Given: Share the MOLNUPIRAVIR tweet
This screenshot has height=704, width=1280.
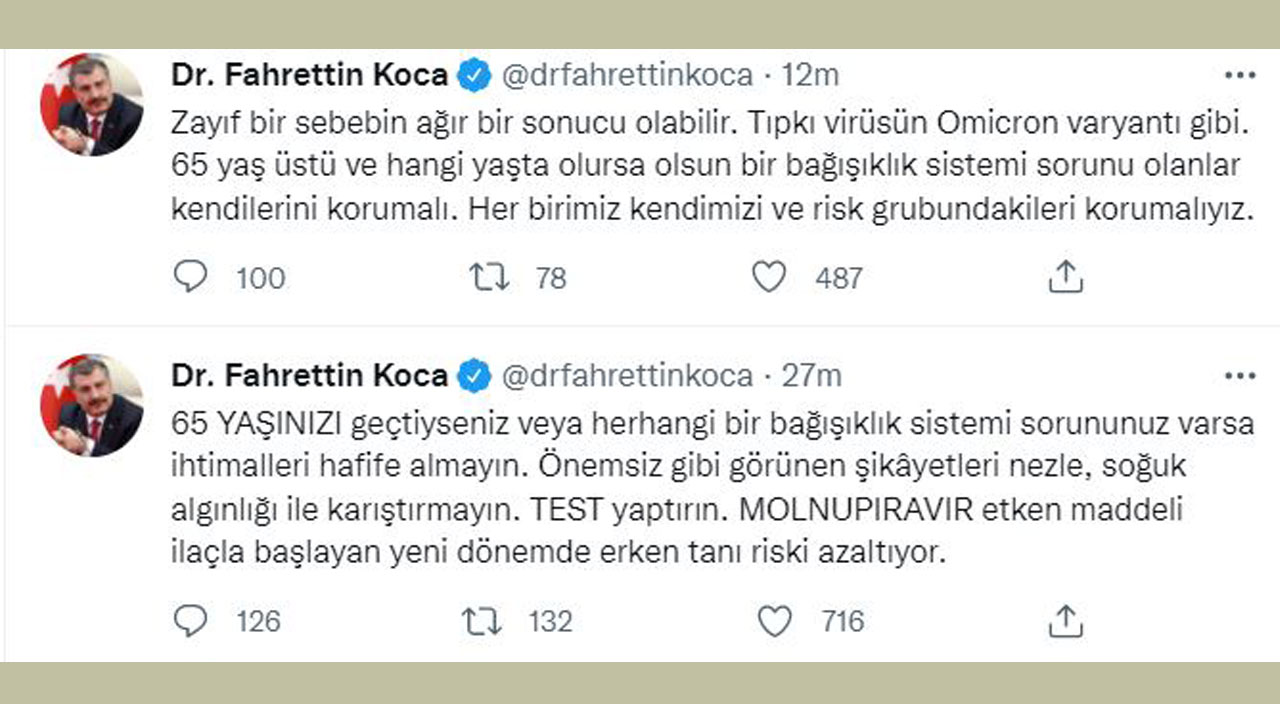Looking at the screenshot, I should coord(1066,621).
